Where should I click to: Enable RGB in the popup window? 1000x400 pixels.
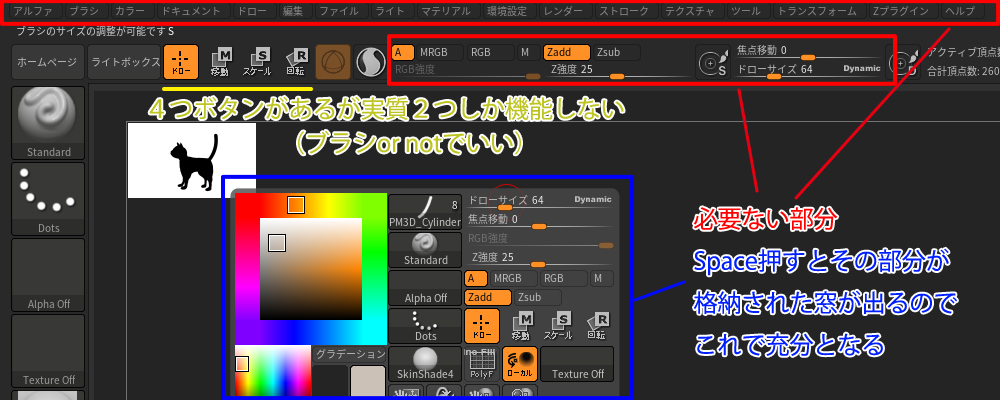[564, 278]
